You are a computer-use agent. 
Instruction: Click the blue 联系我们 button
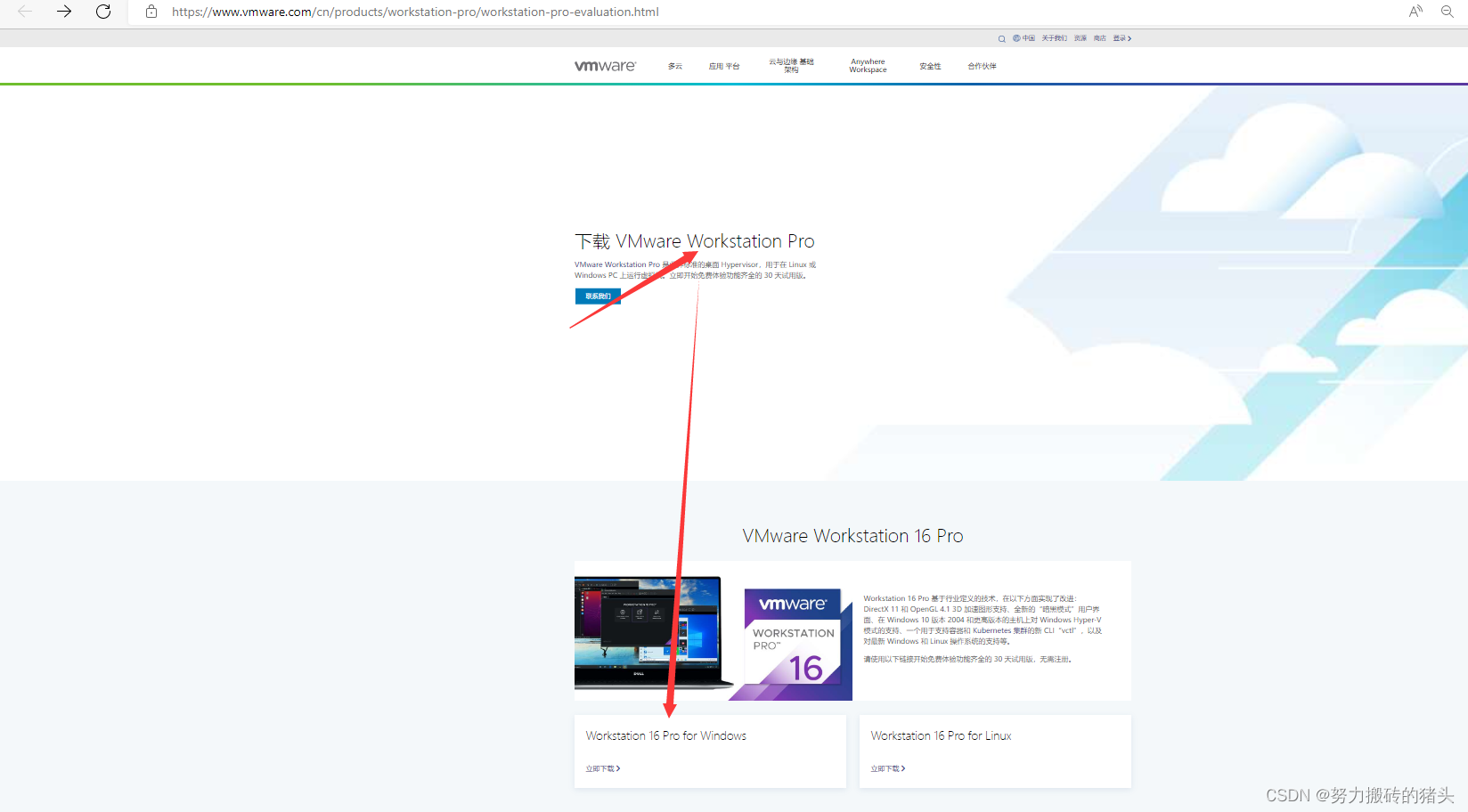tap(598, 296)
